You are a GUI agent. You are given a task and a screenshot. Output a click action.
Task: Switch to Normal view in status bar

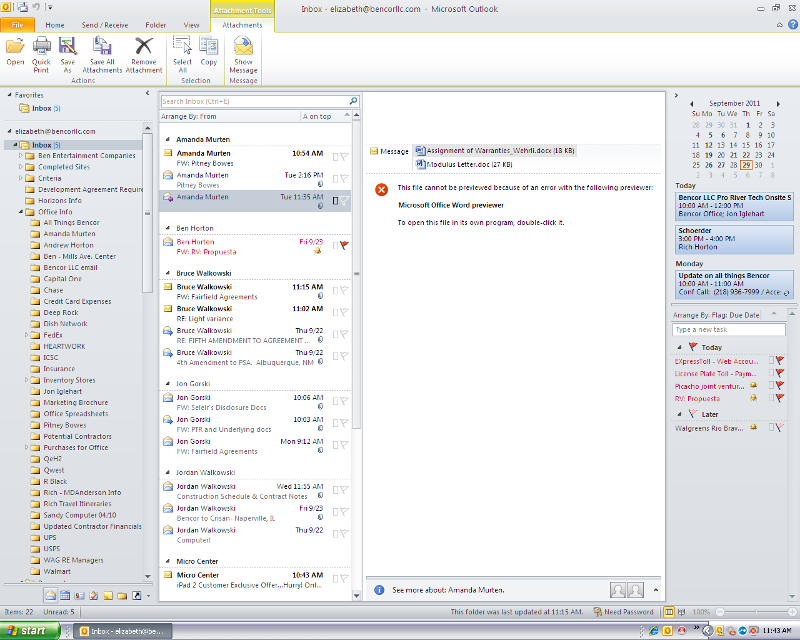click(x=668, y=611)
